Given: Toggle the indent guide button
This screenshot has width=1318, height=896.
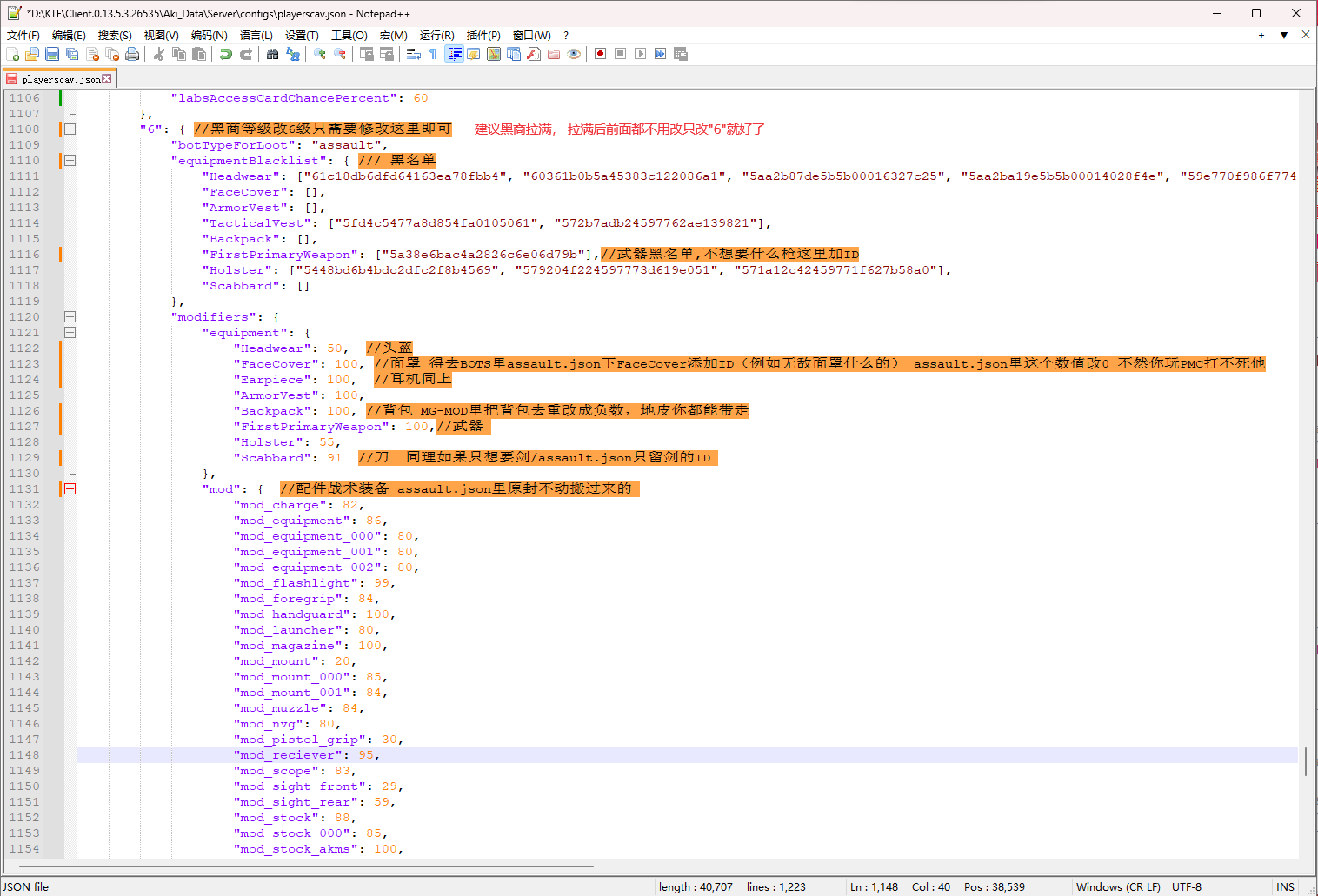Looking at the screenshot, I should tap(454, 54).
